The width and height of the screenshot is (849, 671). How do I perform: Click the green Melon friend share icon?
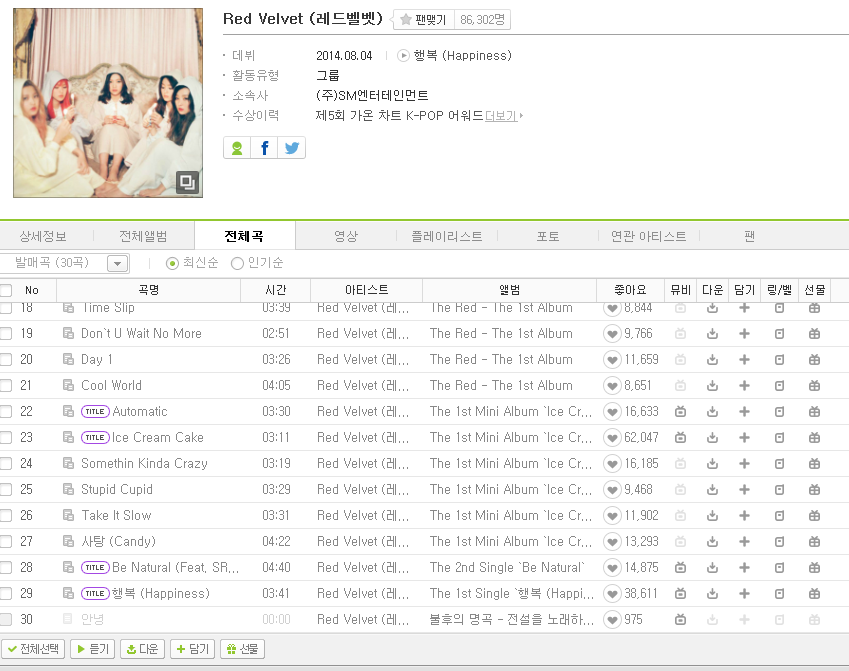pyautogui.click(x=237, y=148)
